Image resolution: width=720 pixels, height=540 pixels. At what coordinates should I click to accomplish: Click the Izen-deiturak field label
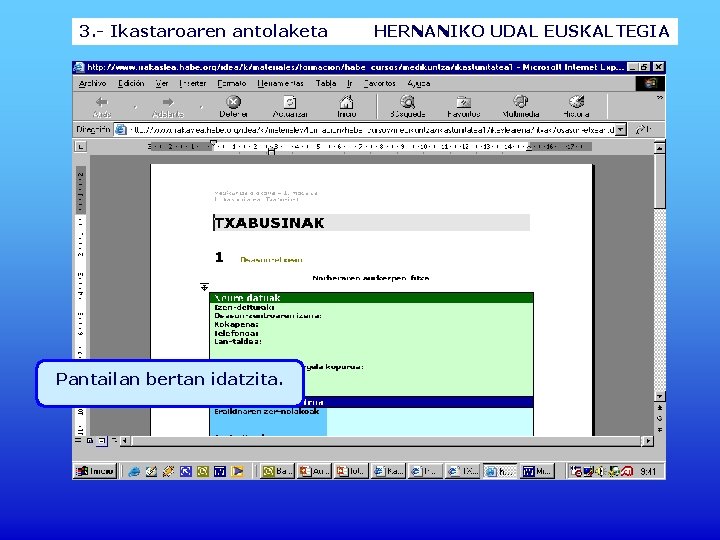click(x=244, y=307)
